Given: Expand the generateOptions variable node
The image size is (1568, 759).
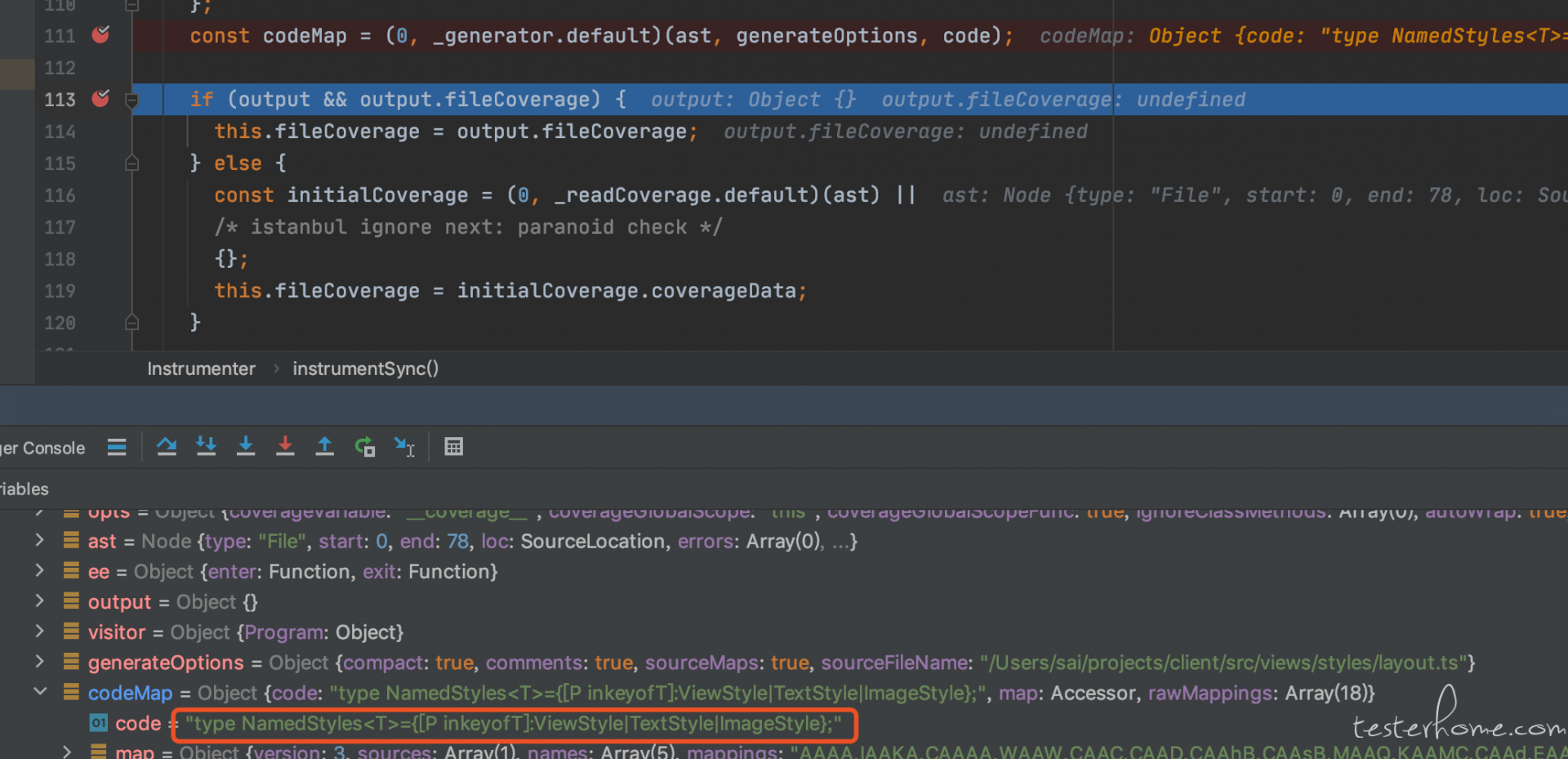Looking at the screenshot, I should point(39,661).
